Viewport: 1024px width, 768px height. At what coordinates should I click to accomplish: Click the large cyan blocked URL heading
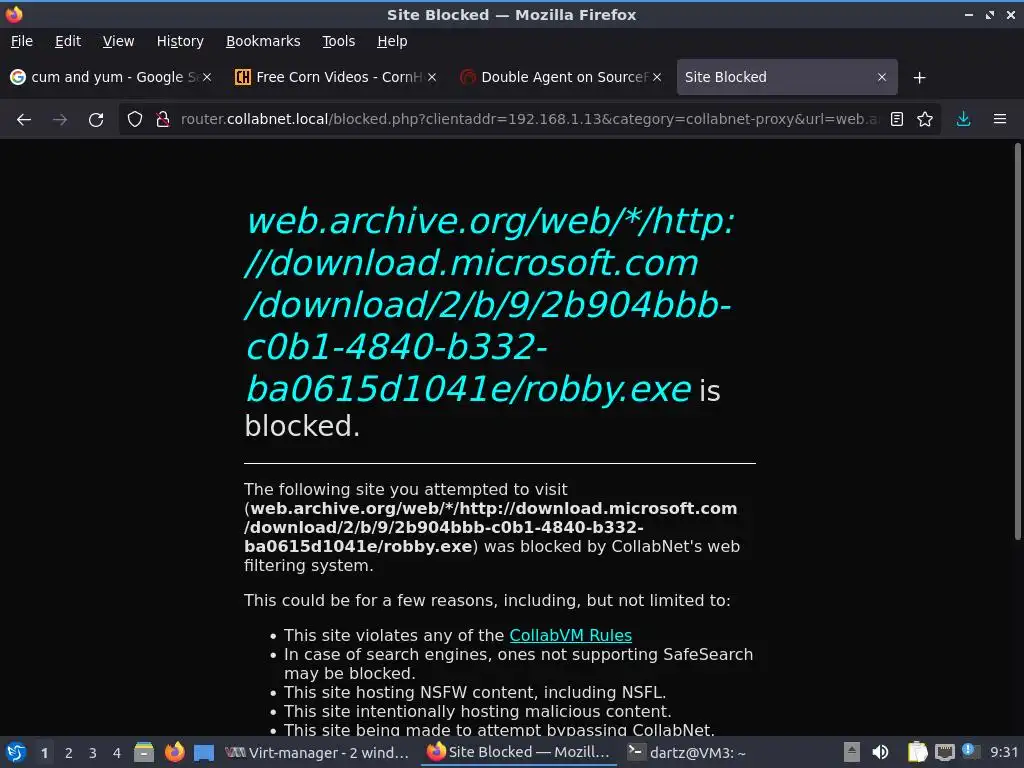pyautogui.click(x=490, y=305)
